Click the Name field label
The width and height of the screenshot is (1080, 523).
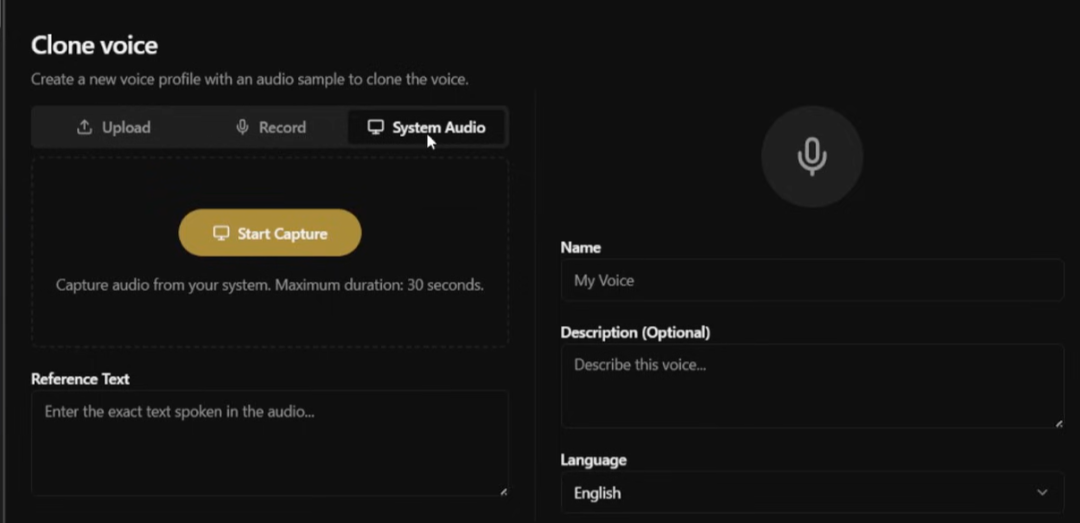click(x=580, y=247)
